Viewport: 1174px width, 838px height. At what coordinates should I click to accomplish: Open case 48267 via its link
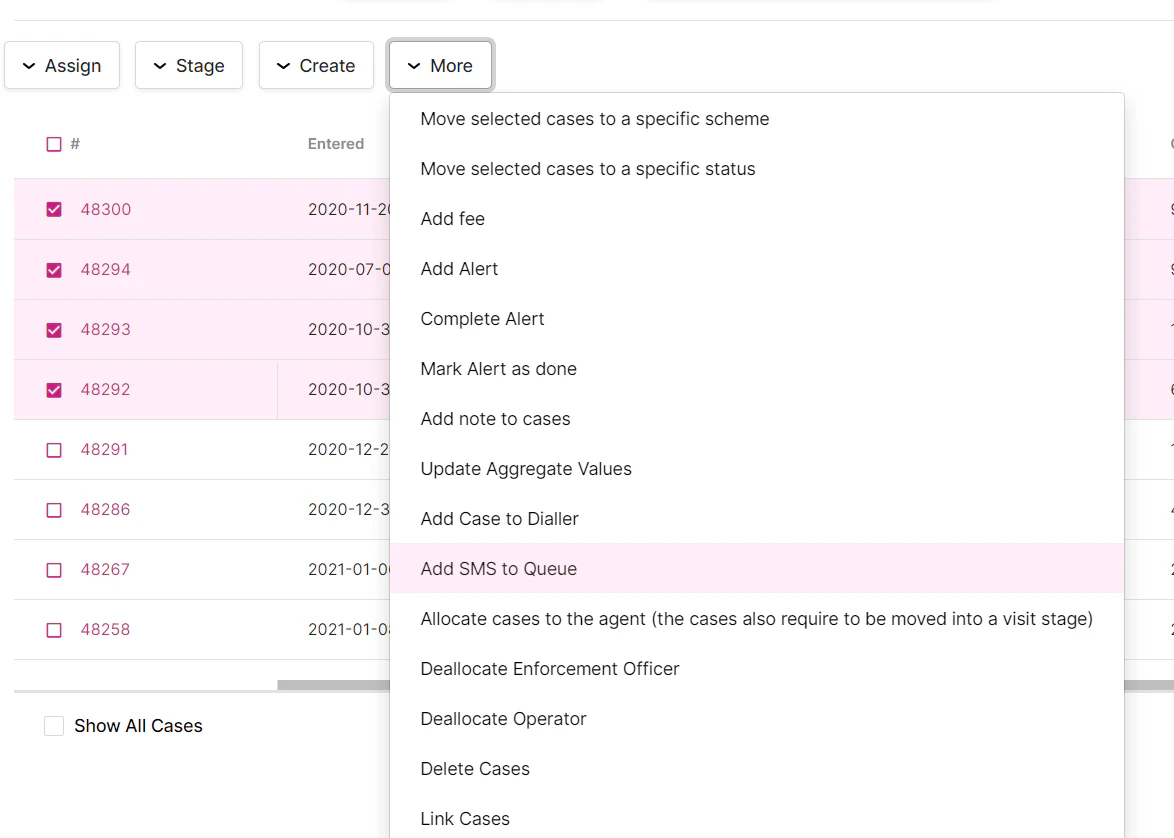point(106,569)
